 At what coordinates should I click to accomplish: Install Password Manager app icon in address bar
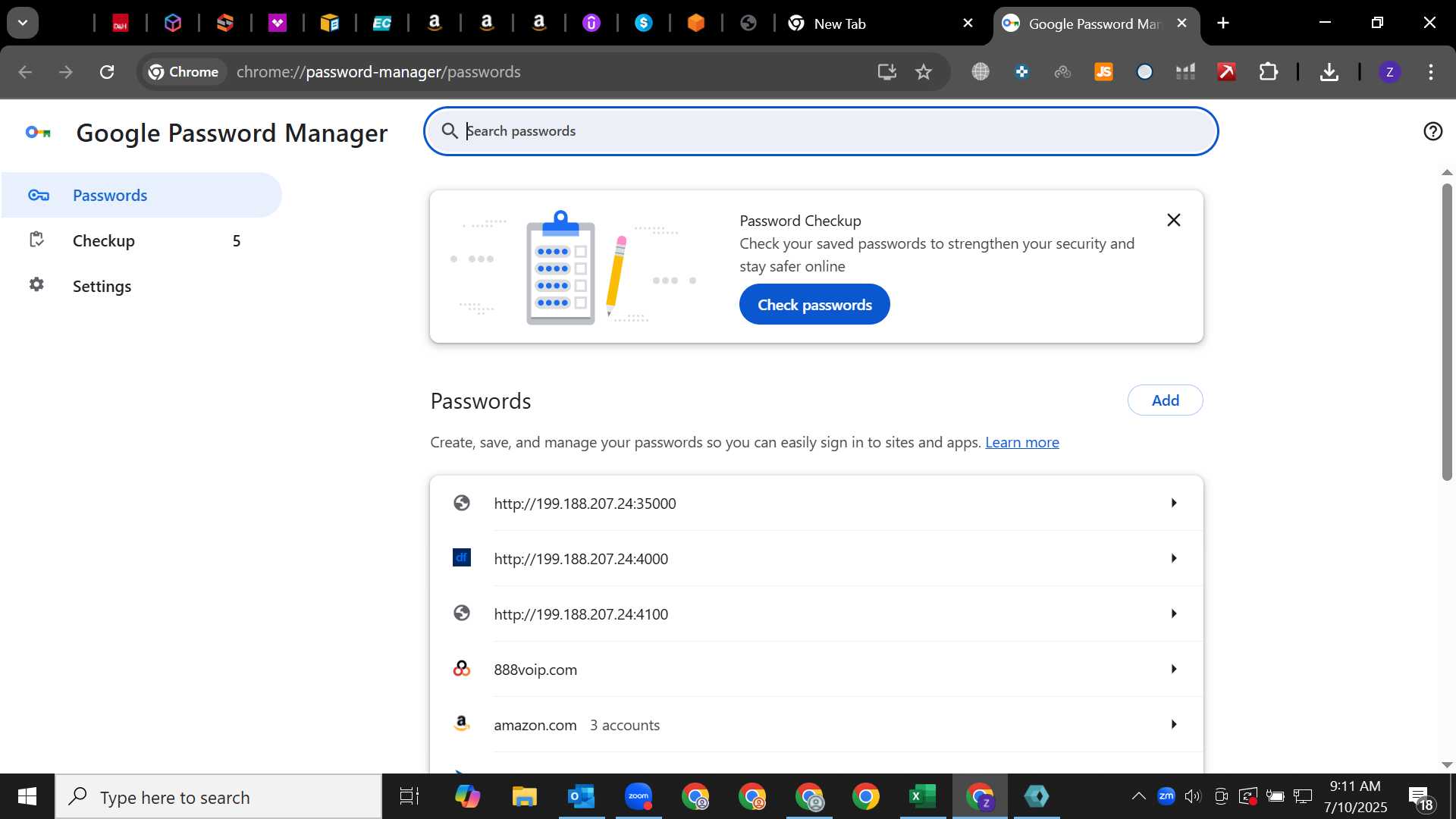(x=886, y=72)
